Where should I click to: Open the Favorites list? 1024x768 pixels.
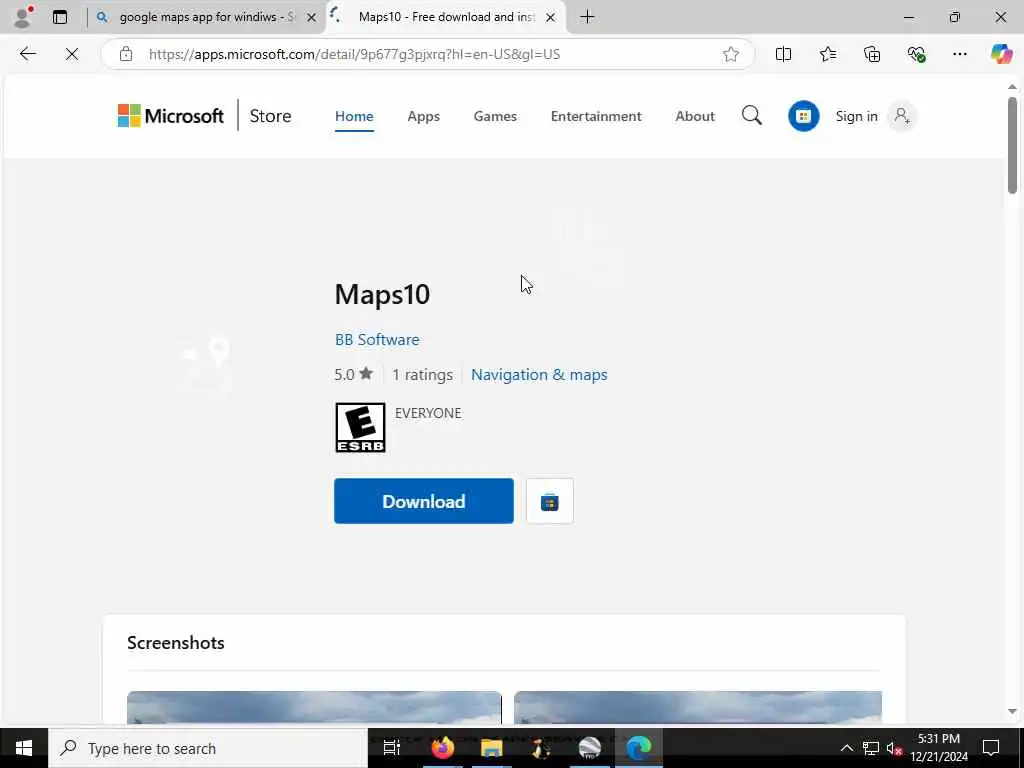pos(827,54)
